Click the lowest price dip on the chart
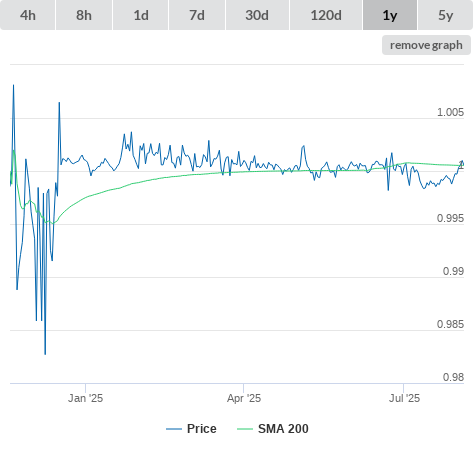This screenshot has height=455, width=474. (45, 353)
